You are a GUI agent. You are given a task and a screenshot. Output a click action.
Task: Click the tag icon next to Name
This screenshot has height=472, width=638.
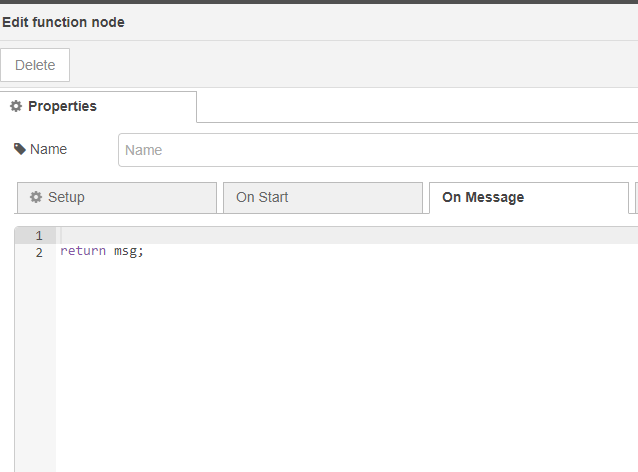[x=20, y=149]
